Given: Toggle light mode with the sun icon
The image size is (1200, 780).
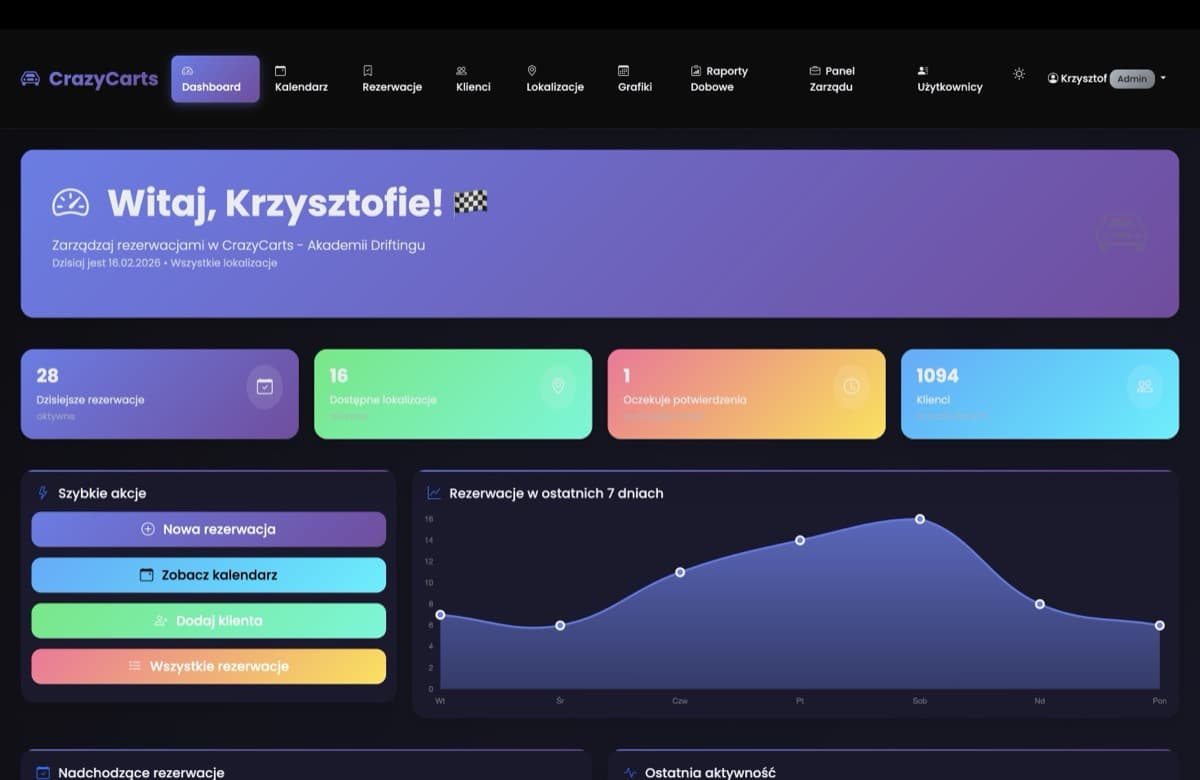Looking at the screenshot, I should 1018,73.
